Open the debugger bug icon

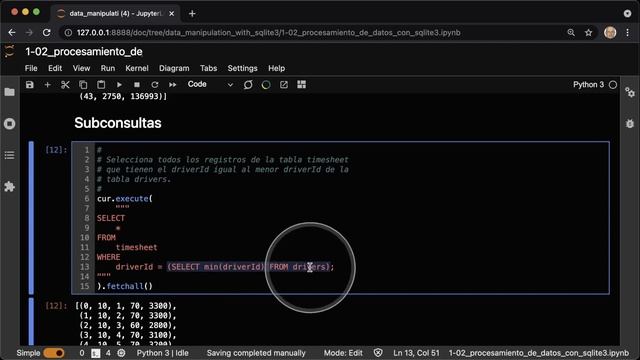coord(630,123)
